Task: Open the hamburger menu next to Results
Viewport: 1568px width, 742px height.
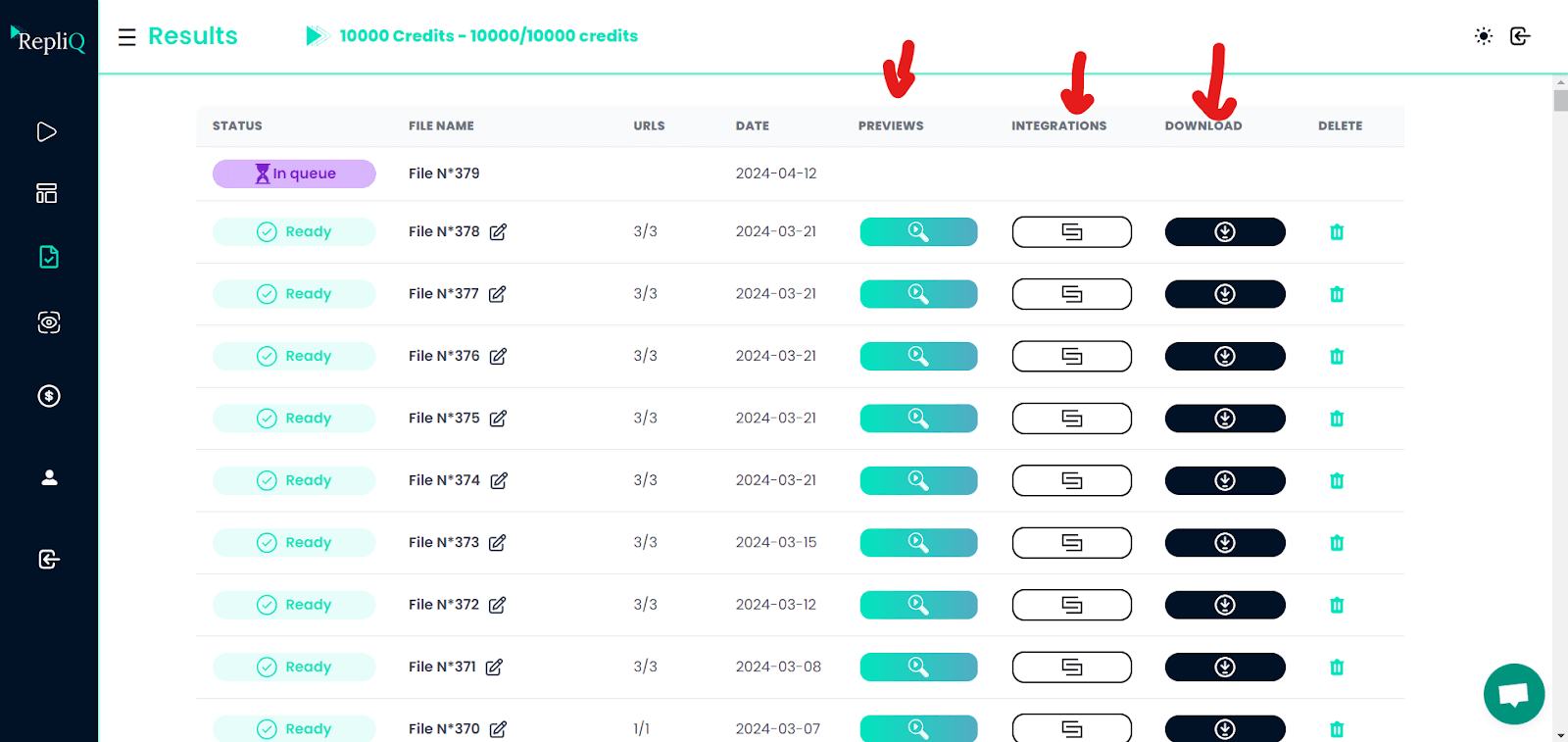Action: (x=126, y=37)
